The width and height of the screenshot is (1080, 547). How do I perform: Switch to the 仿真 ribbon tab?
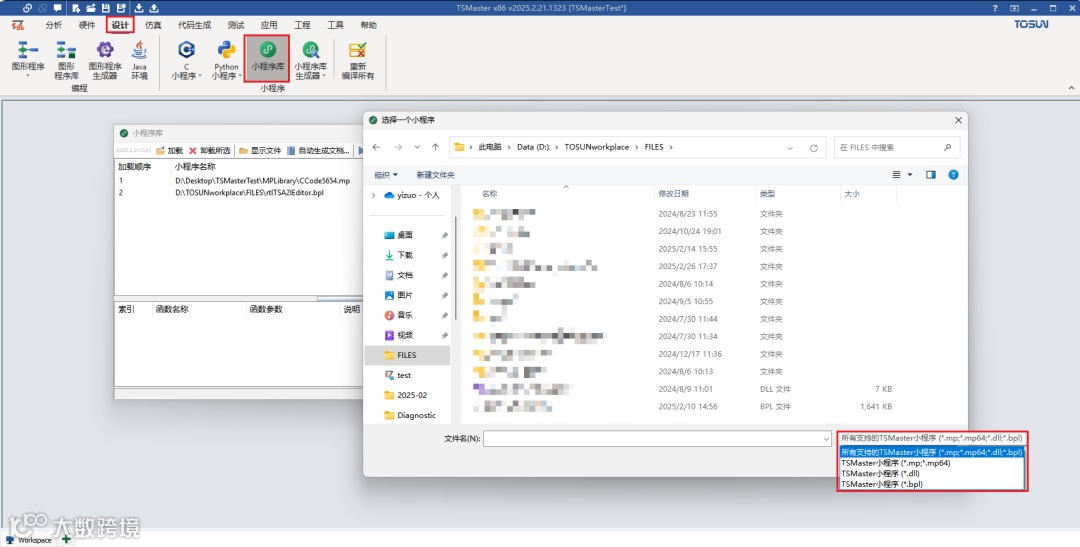(153, 25)
